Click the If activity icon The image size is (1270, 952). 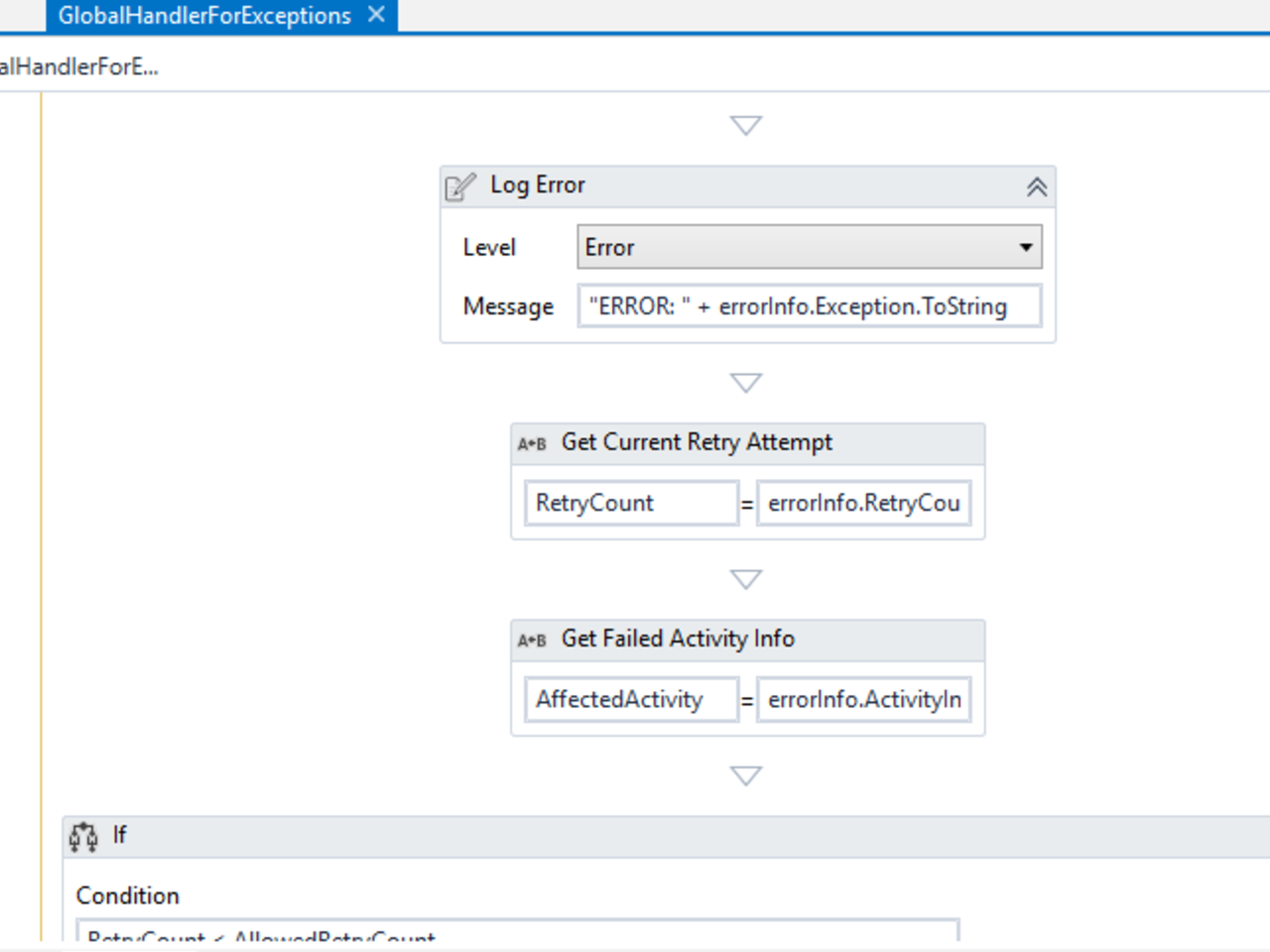pos(83,837)
